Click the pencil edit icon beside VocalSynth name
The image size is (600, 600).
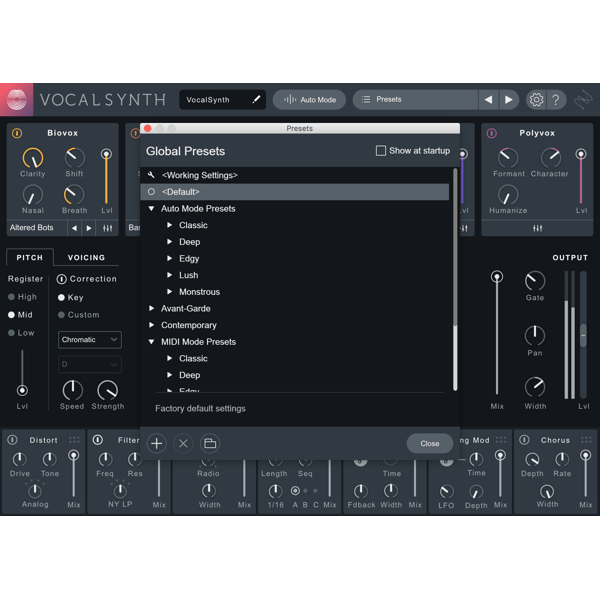pyautogui.click(x=256, y=99)
